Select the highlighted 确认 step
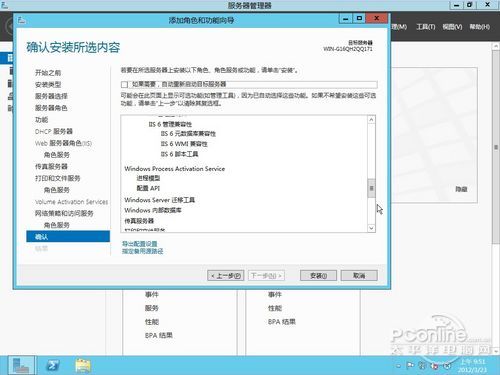 pyautogui.click(x=68, y=237)
